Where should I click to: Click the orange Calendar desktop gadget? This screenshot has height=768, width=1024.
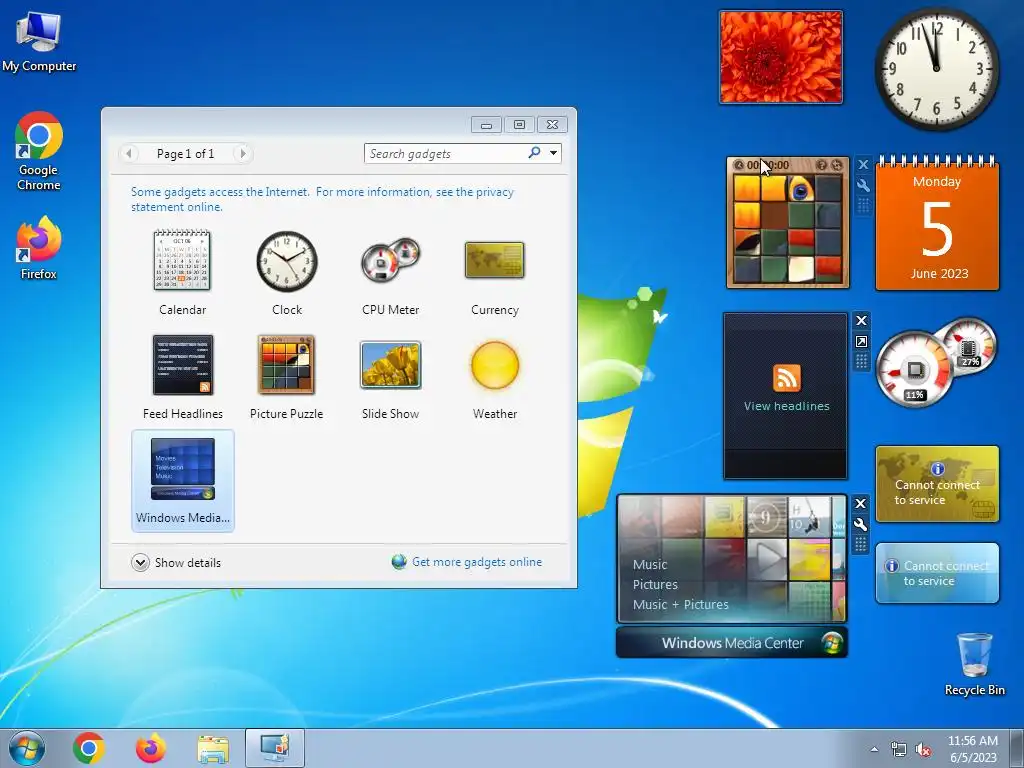(x=937, y=223)
